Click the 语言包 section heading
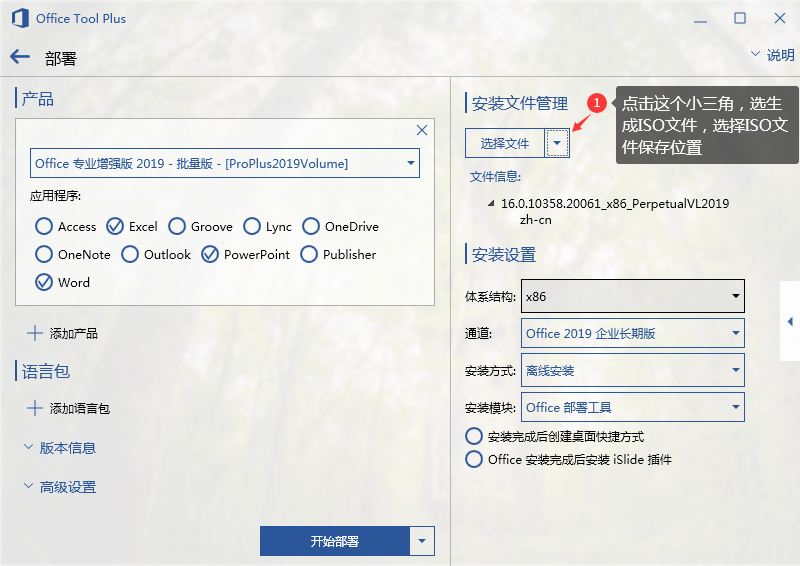This screenshot has width=800, height=566. point(46,371)
